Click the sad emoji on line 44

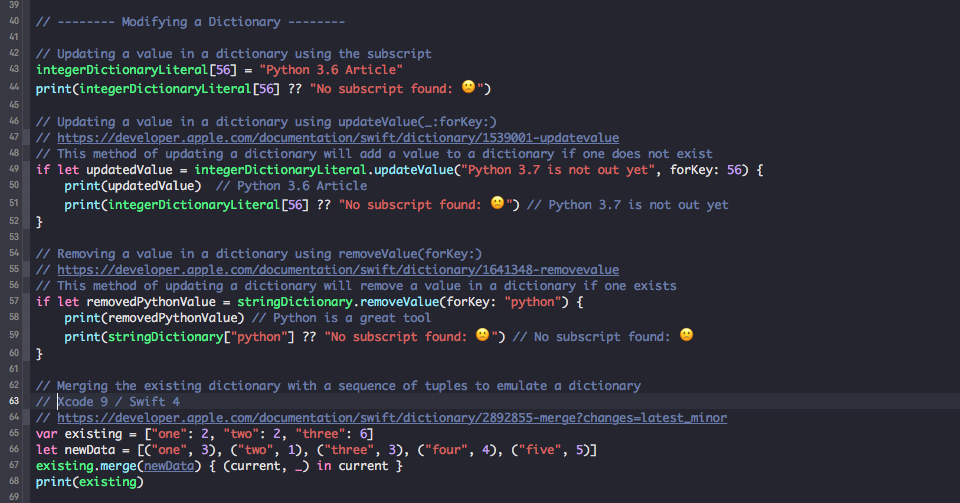[468, 87]
